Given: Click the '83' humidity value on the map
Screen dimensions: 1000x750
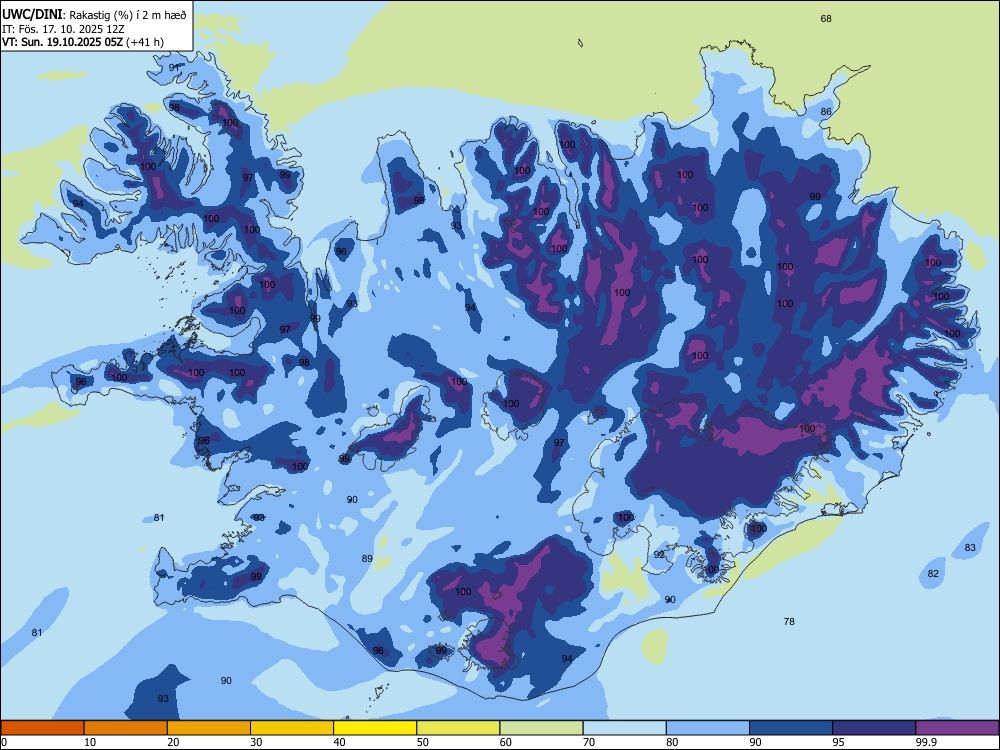Looking at the screenshot, I should (970, 547).
